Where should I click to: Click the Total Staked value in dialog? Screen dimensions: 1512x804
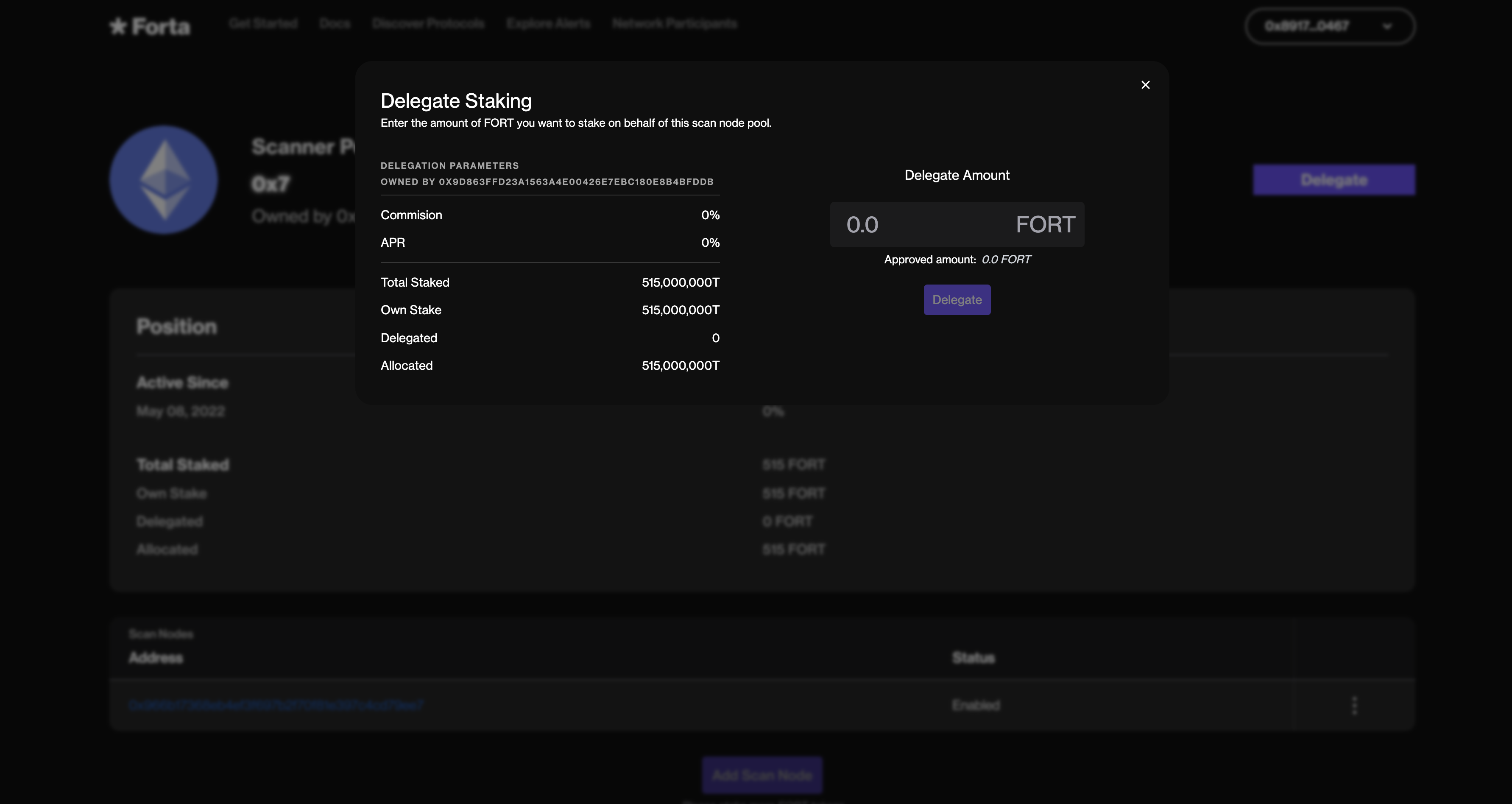click(680, 282)
